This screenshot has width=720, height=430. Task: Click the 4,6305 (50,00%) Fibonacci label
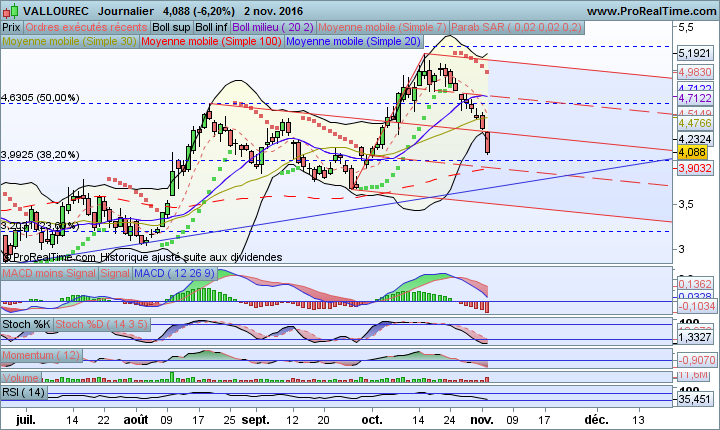click(x=40, y=97)
